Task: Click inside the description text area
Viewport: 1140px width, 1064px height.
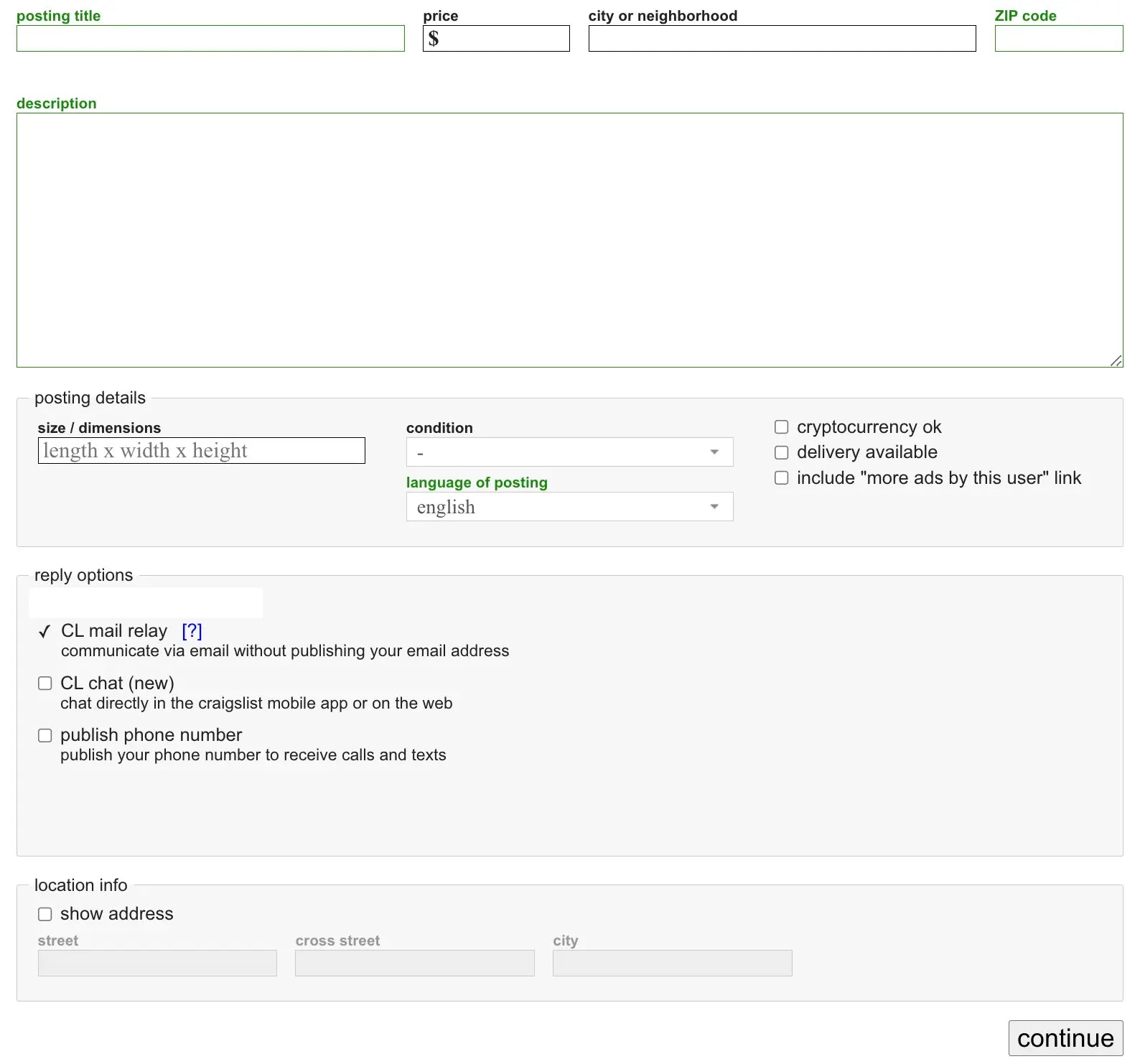Action: click(x=570, y=240)
